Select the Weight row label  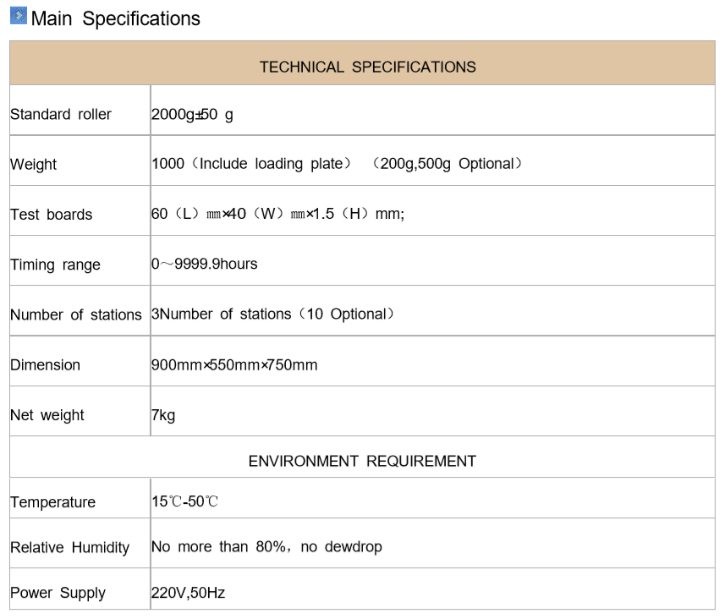(x=34, y=164)
